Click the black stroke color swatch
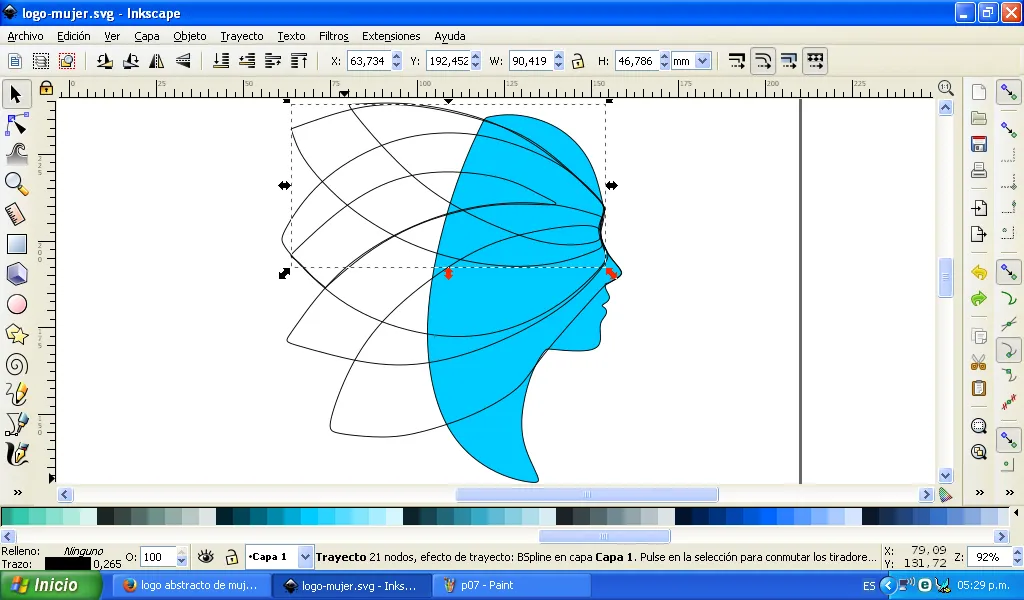The width and height of the screenshot is (1024, 600). (x=68, y=564)
